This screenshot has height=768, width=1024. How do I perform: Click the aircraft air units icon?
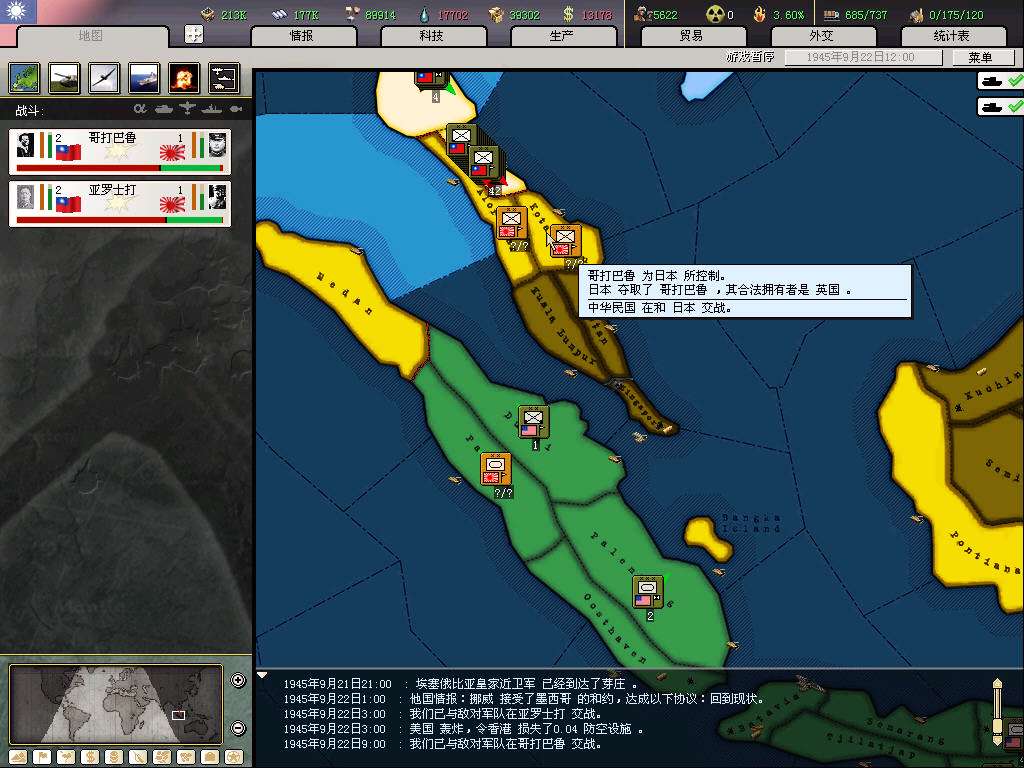click(x=104, y=77)
